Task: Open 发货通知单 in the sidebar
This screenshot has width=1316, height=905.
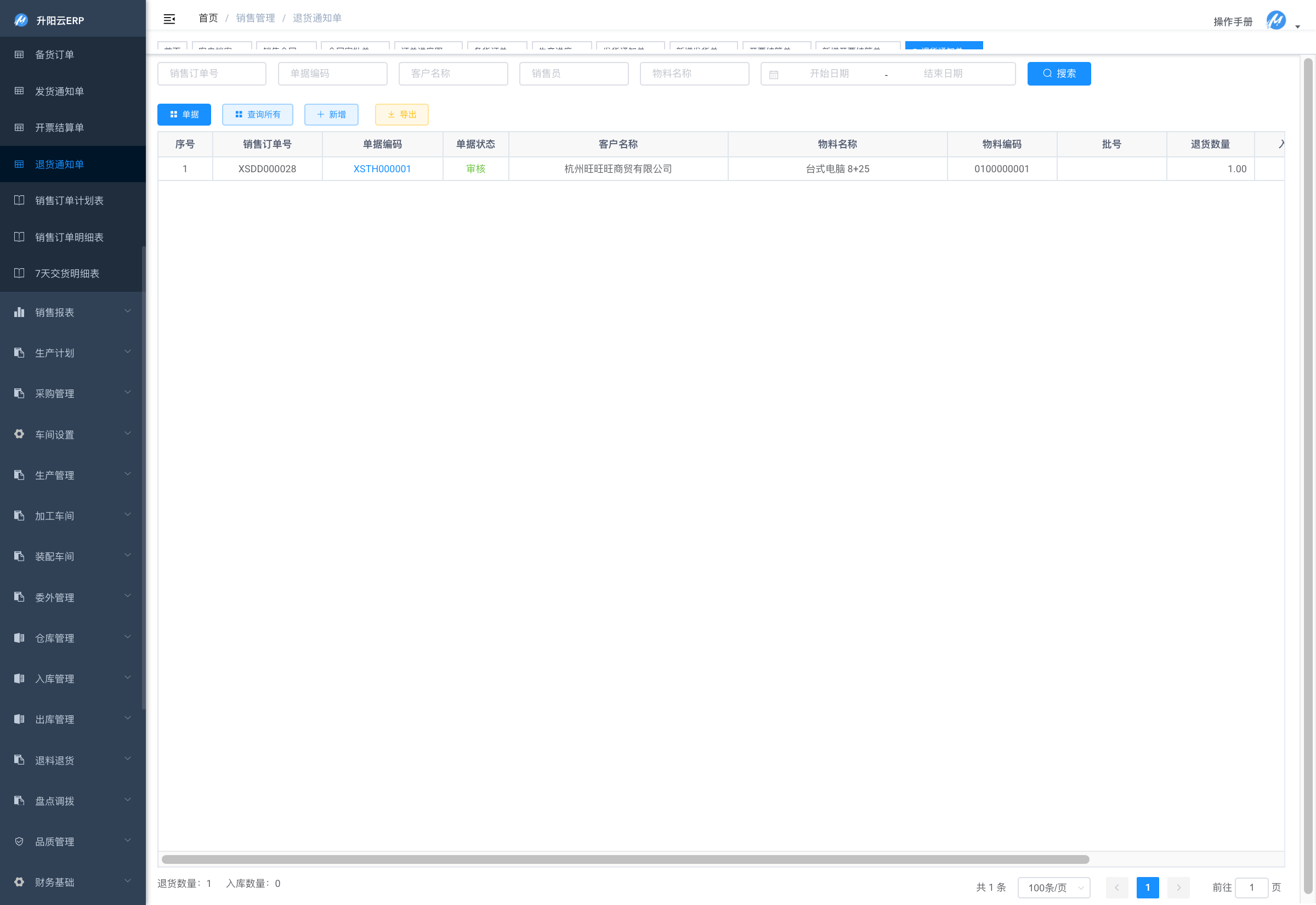Action: coord(60,91)
